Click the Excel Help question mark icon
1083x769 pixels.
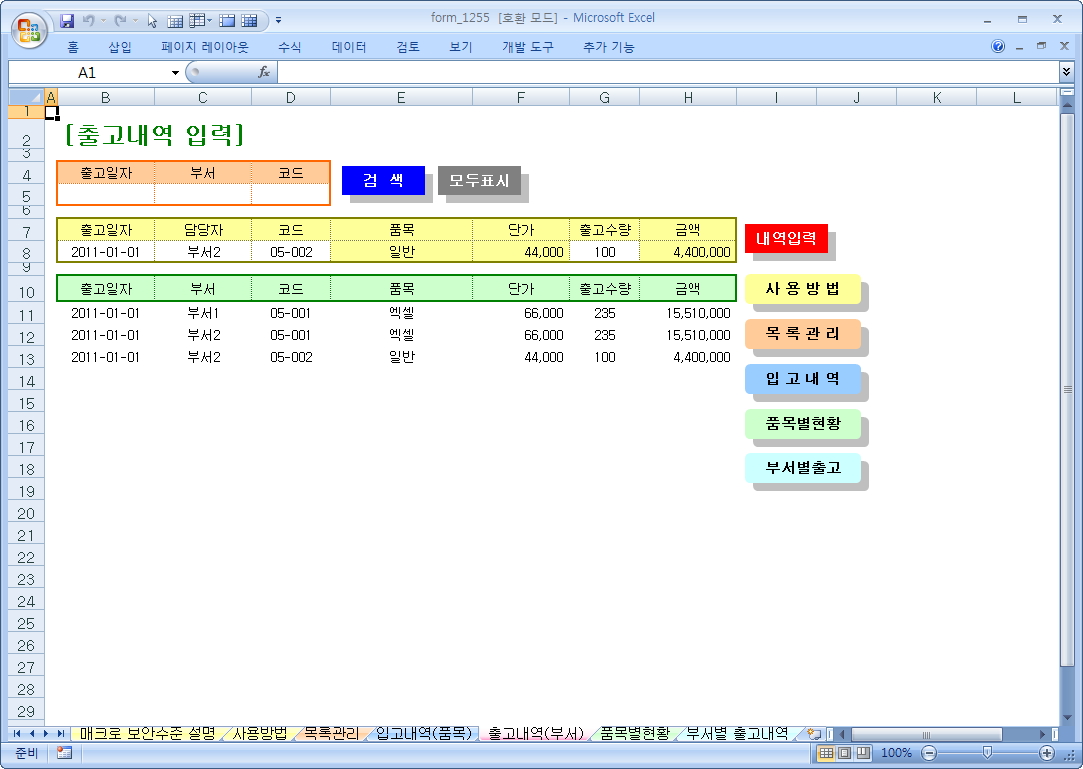click(998, 47)
